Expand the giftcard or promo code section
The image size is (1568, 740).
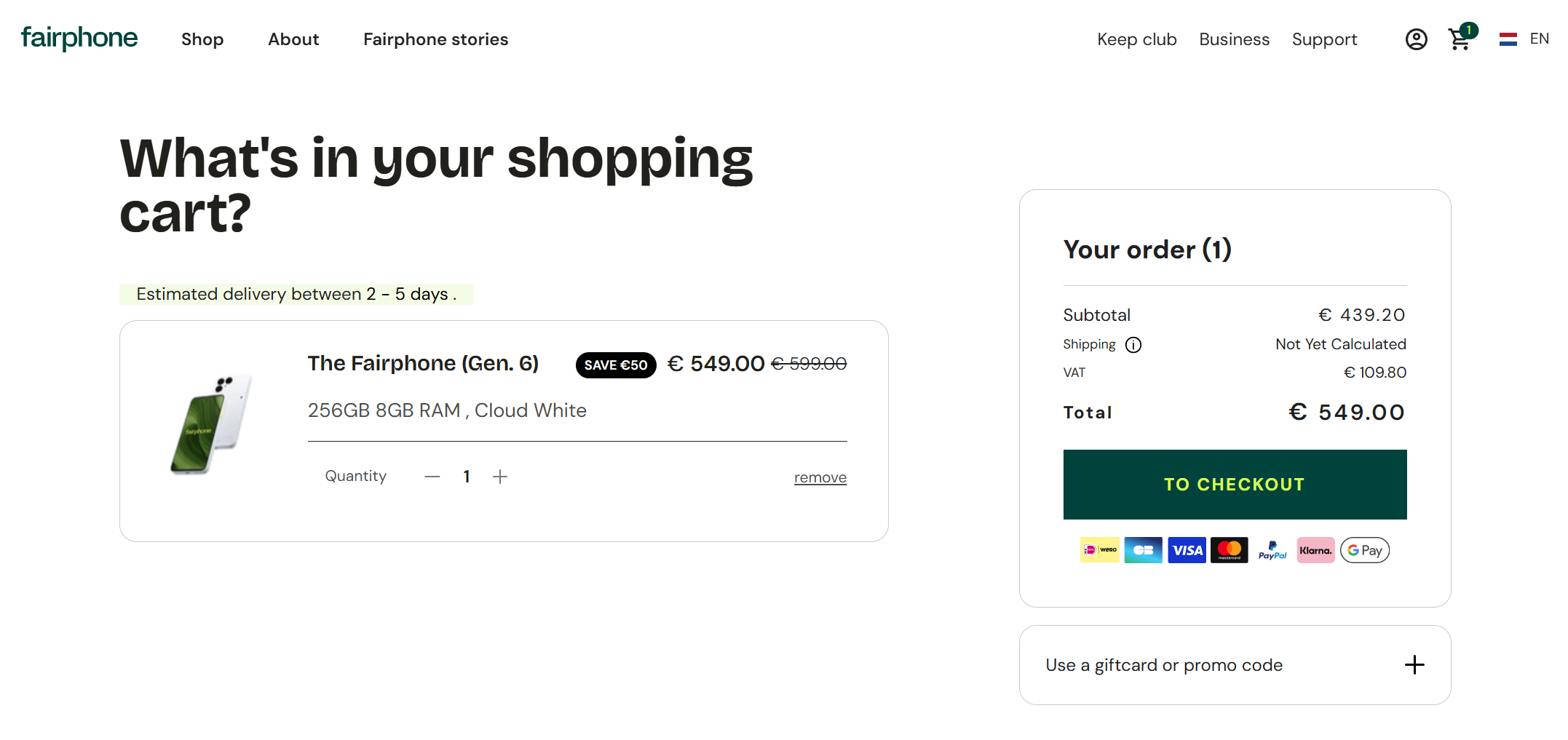click(x=1414, y=665)
